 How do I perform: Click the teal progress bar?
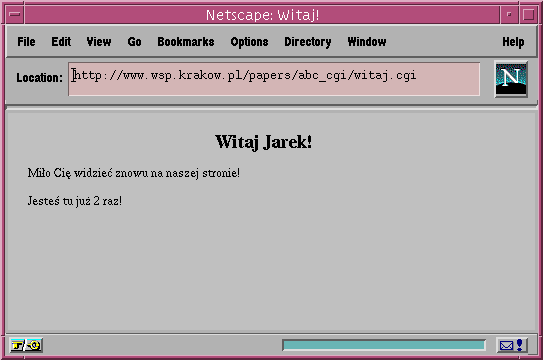coord(384,345)
